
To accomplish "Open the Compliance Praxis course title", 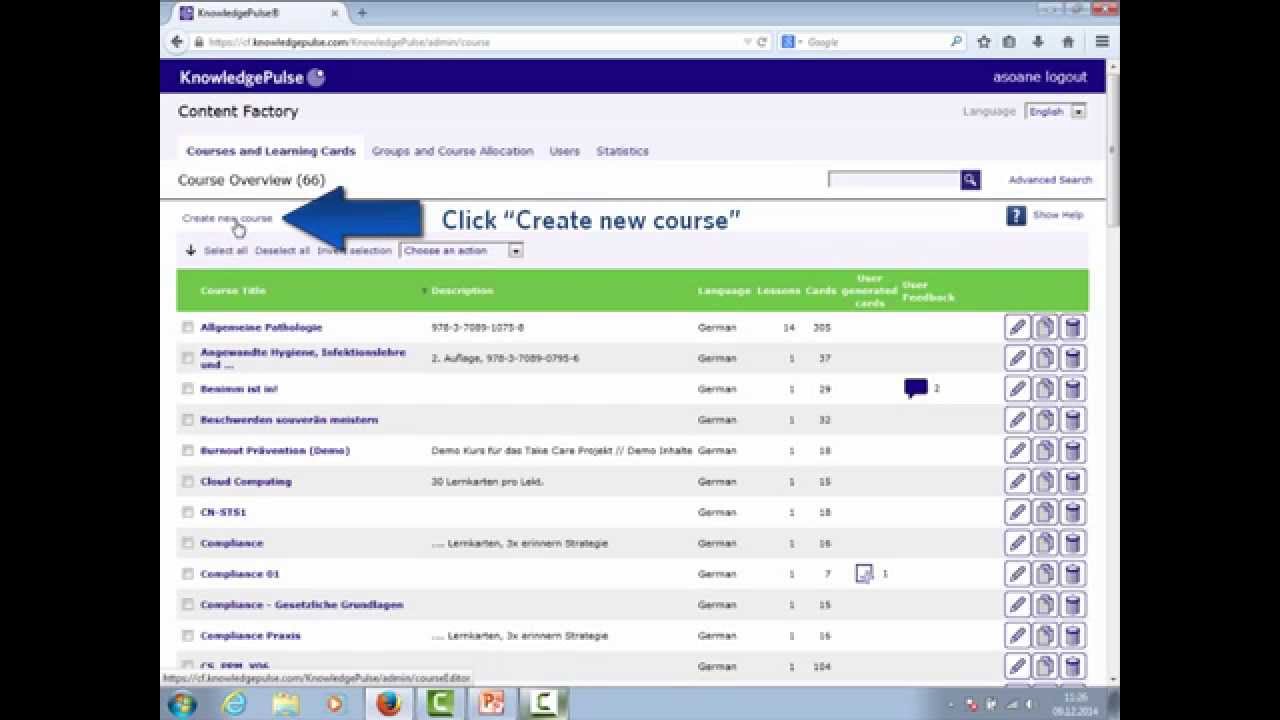I will (250, 636).
